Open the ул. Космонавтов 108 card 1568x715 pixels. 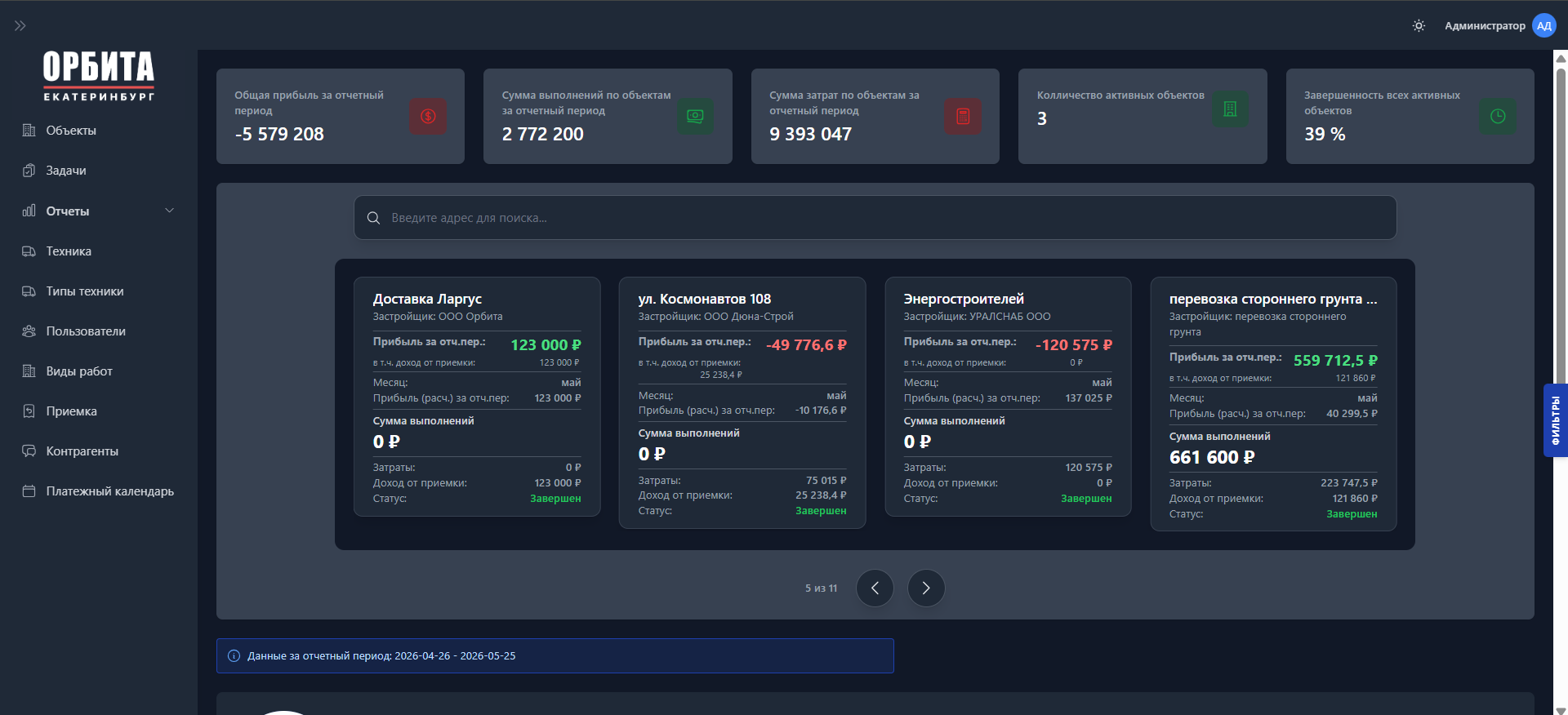click(742, 402)
